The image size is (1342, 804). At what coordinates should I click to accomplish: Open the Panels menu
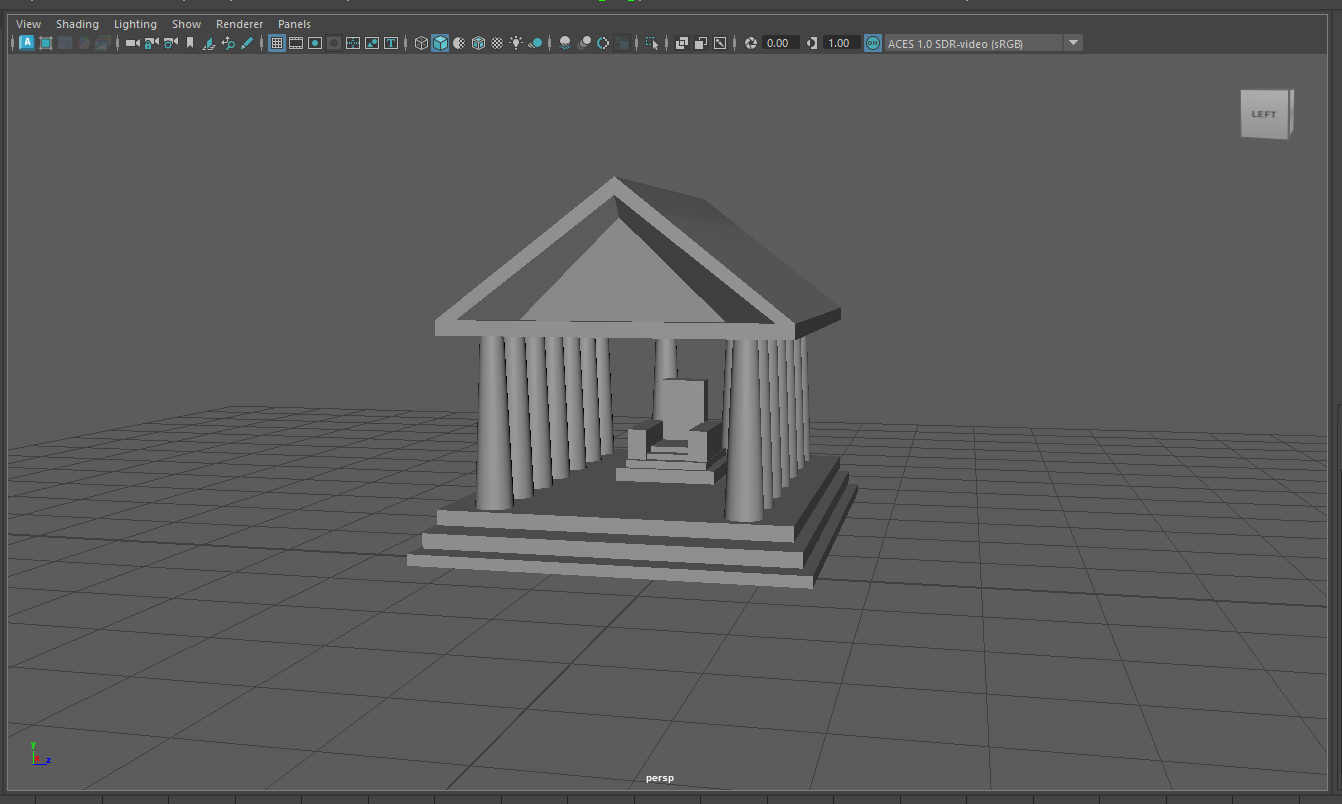(x=294, y=24)
